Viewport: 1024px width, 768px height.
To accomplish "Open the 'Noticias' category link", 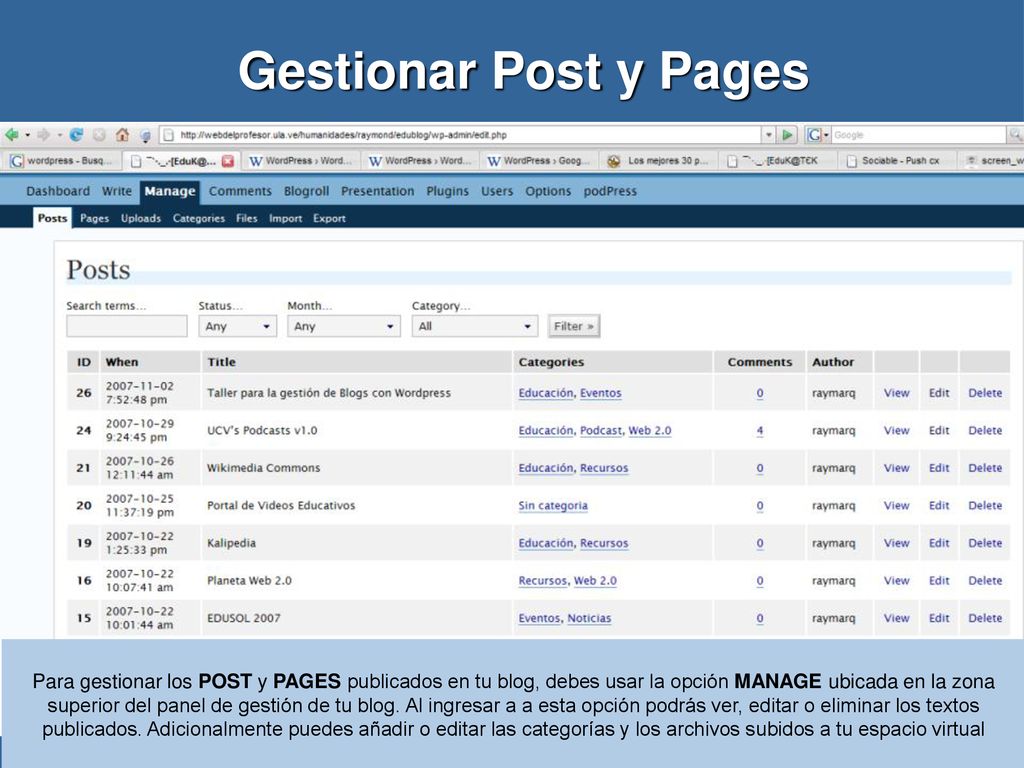I will (x=589, y=618).
